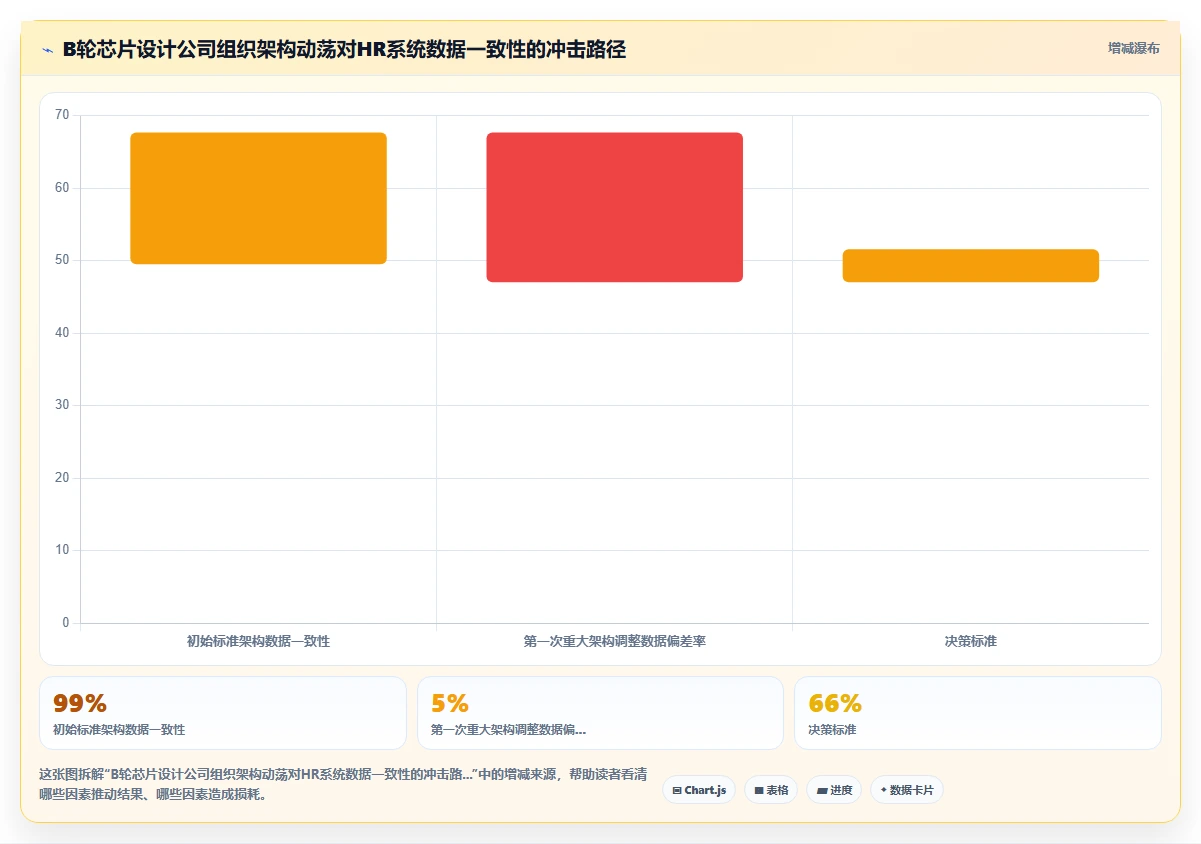Click the y-axis value 70
1201x844 pixels.
[x=62, y=115]
